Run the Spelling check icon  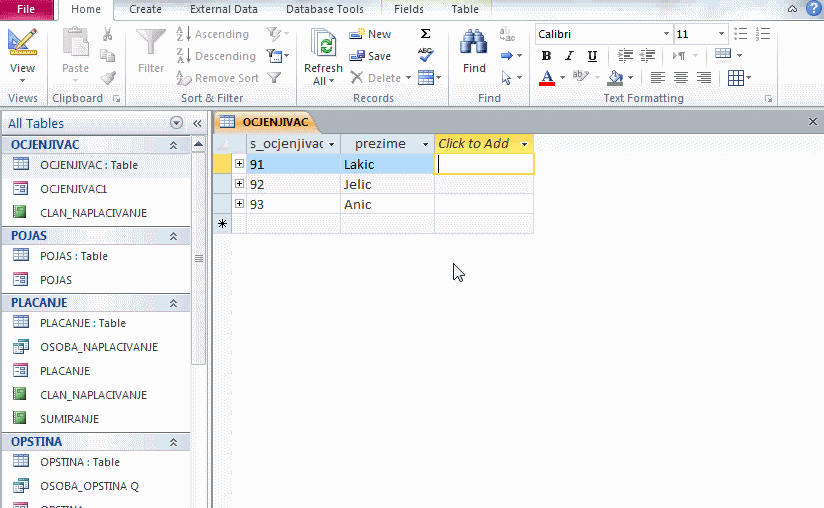pyautogui.click(x=425, y=55)
